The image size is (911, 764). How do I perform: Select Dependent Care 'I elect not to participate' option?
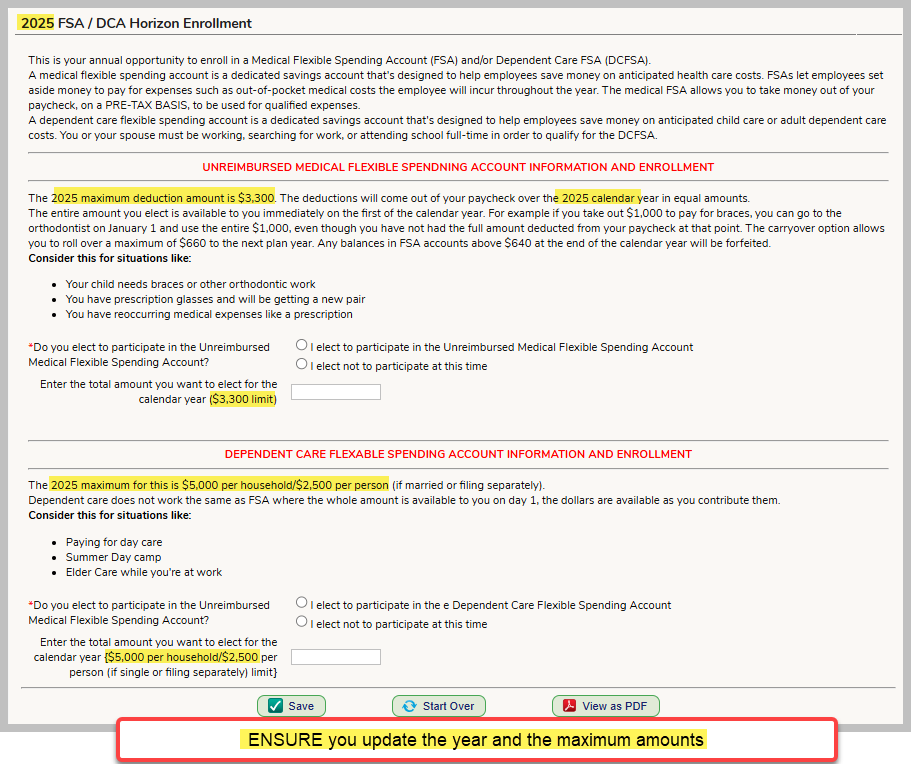301,622
